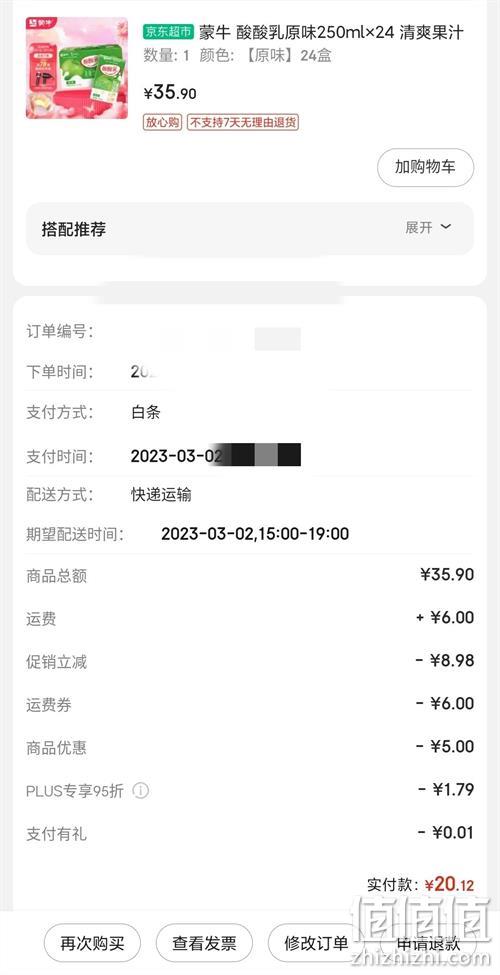Tap the 支付方式 白条 row

tap(249, 412)
